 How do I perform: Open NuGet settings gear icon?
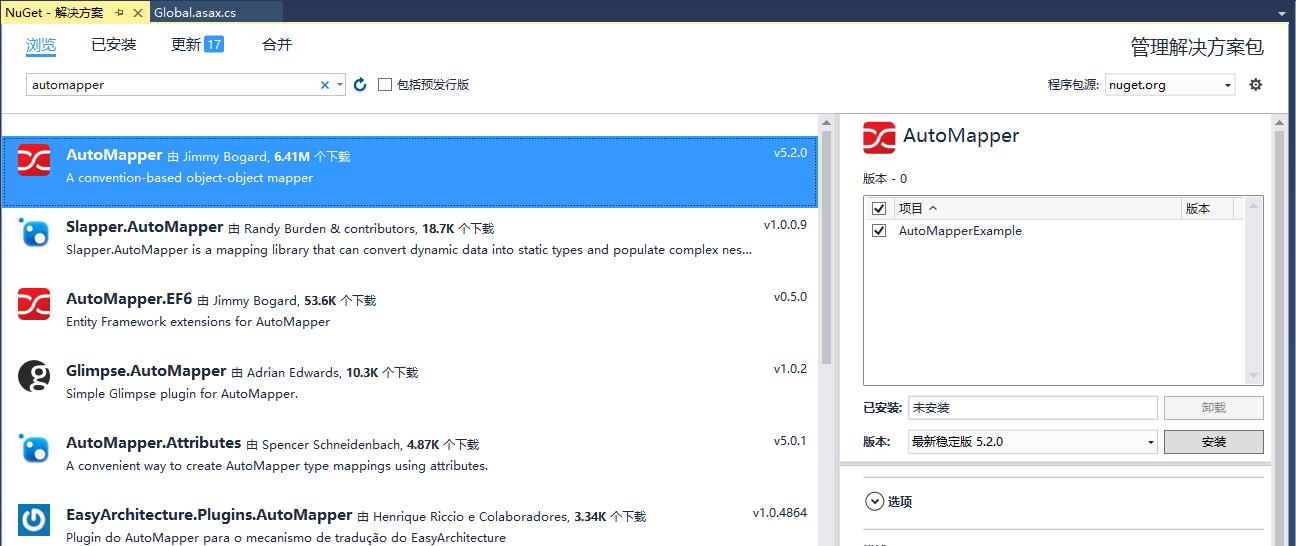point(1256,85)
